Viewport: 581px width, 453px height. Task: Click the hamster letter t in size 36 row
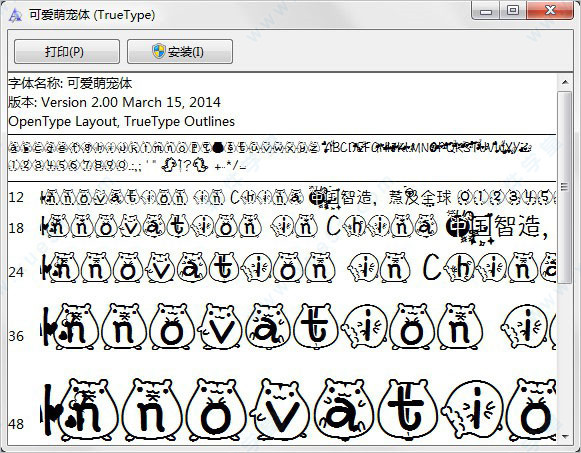click(316, 327)
